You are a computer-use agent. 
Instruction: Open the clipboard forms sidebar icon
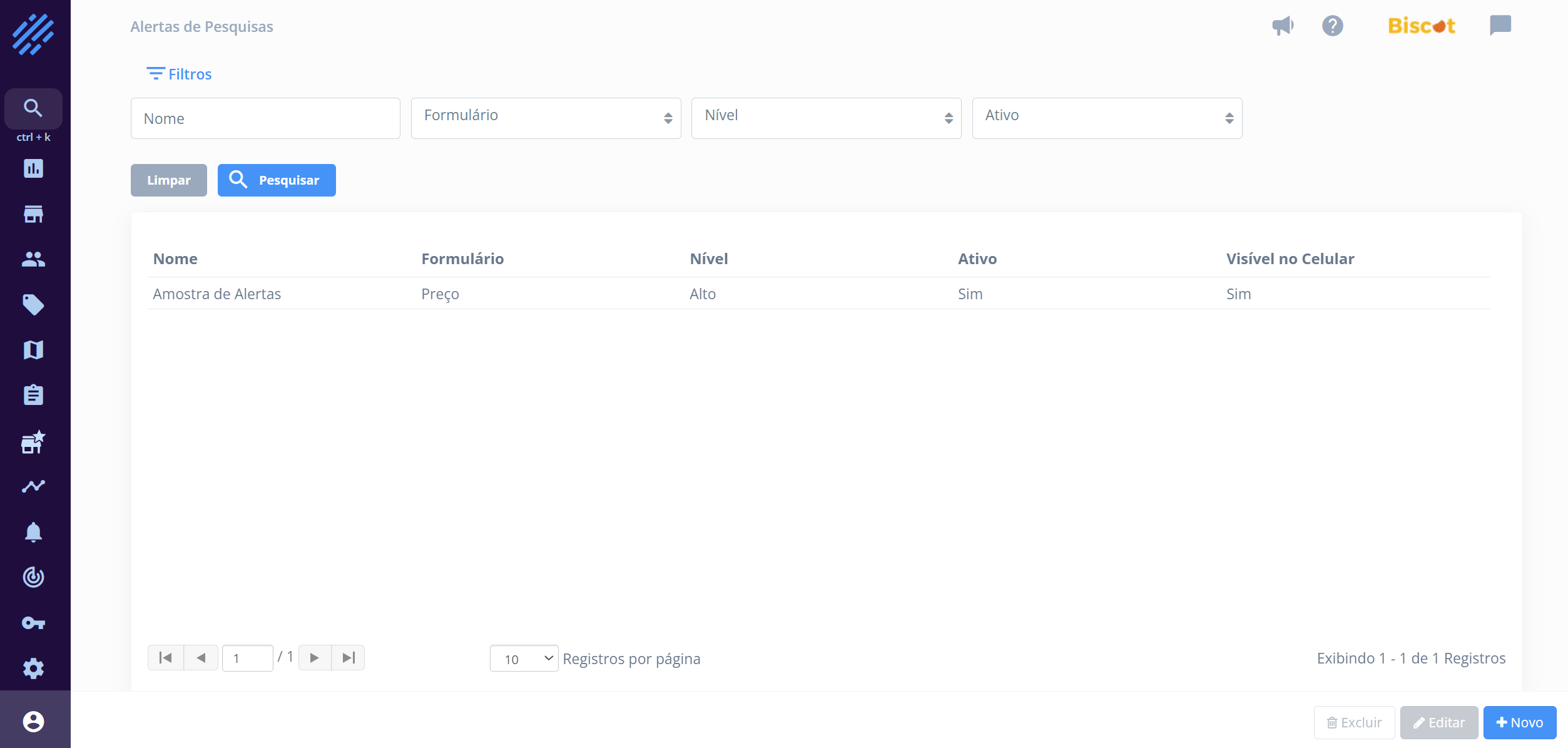(x=33, y=395)
